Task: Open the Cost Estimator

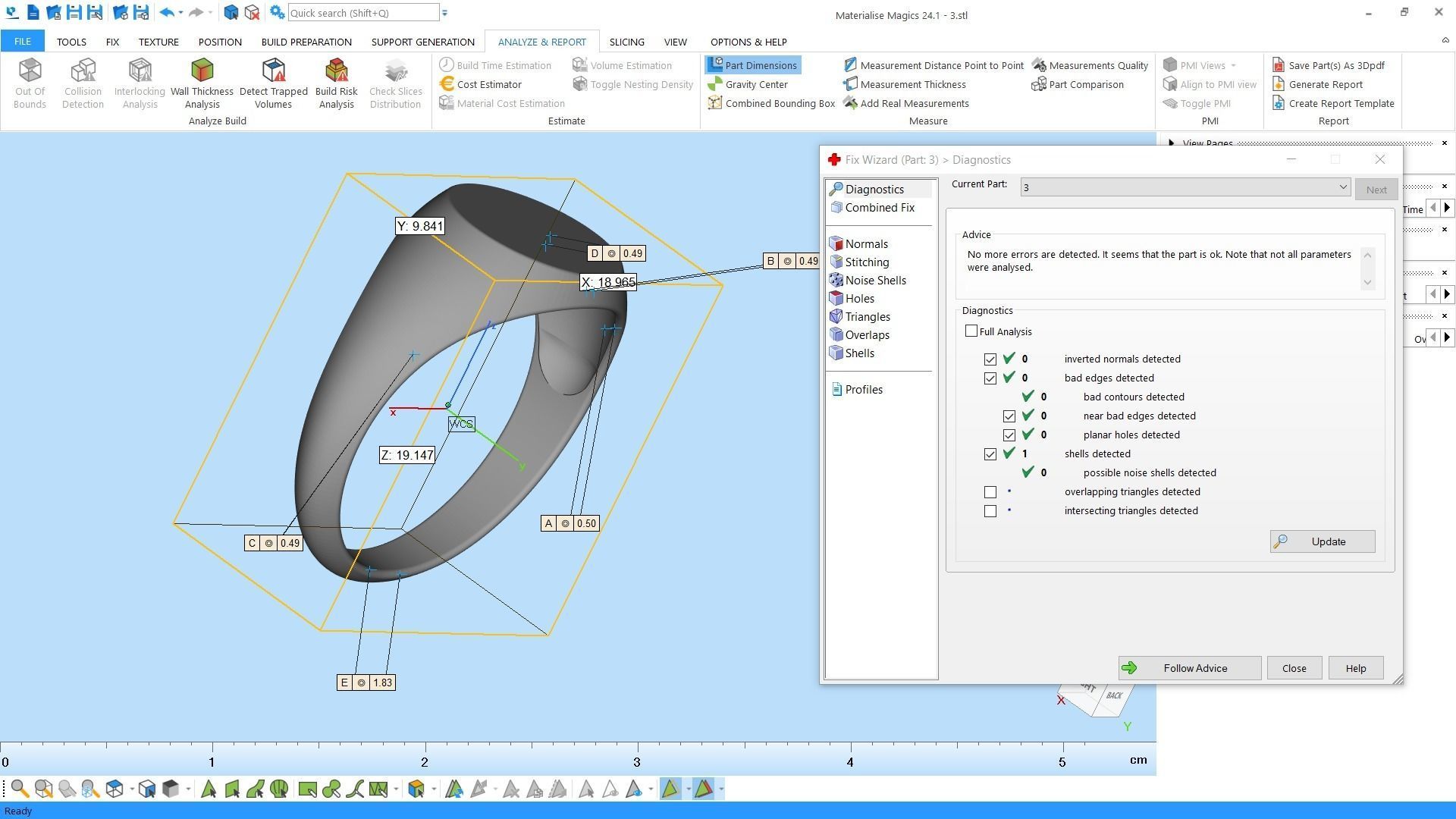Action: 481,84
